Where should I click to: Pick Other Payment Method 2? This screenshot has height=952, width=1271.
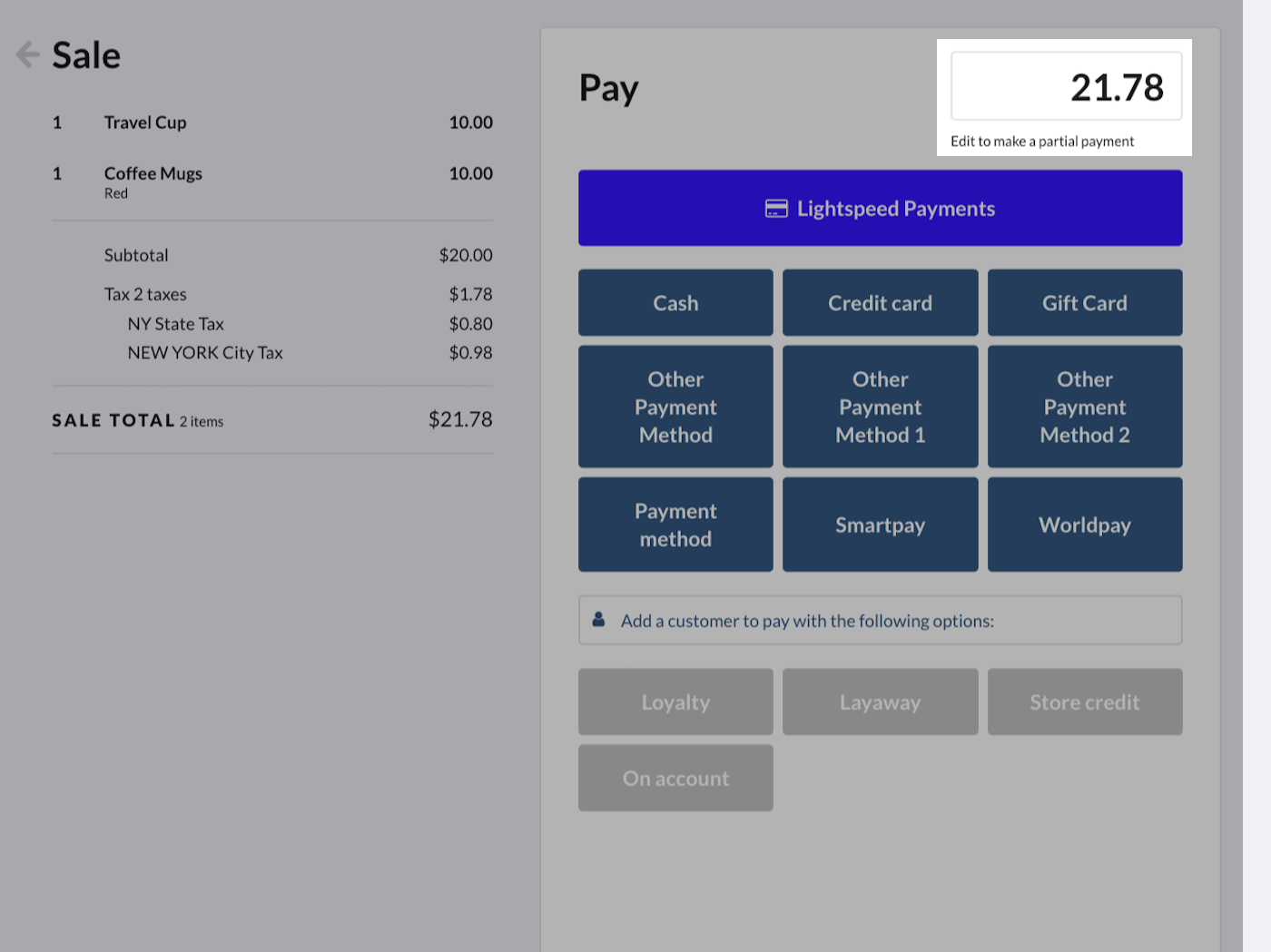point(1084,407)
